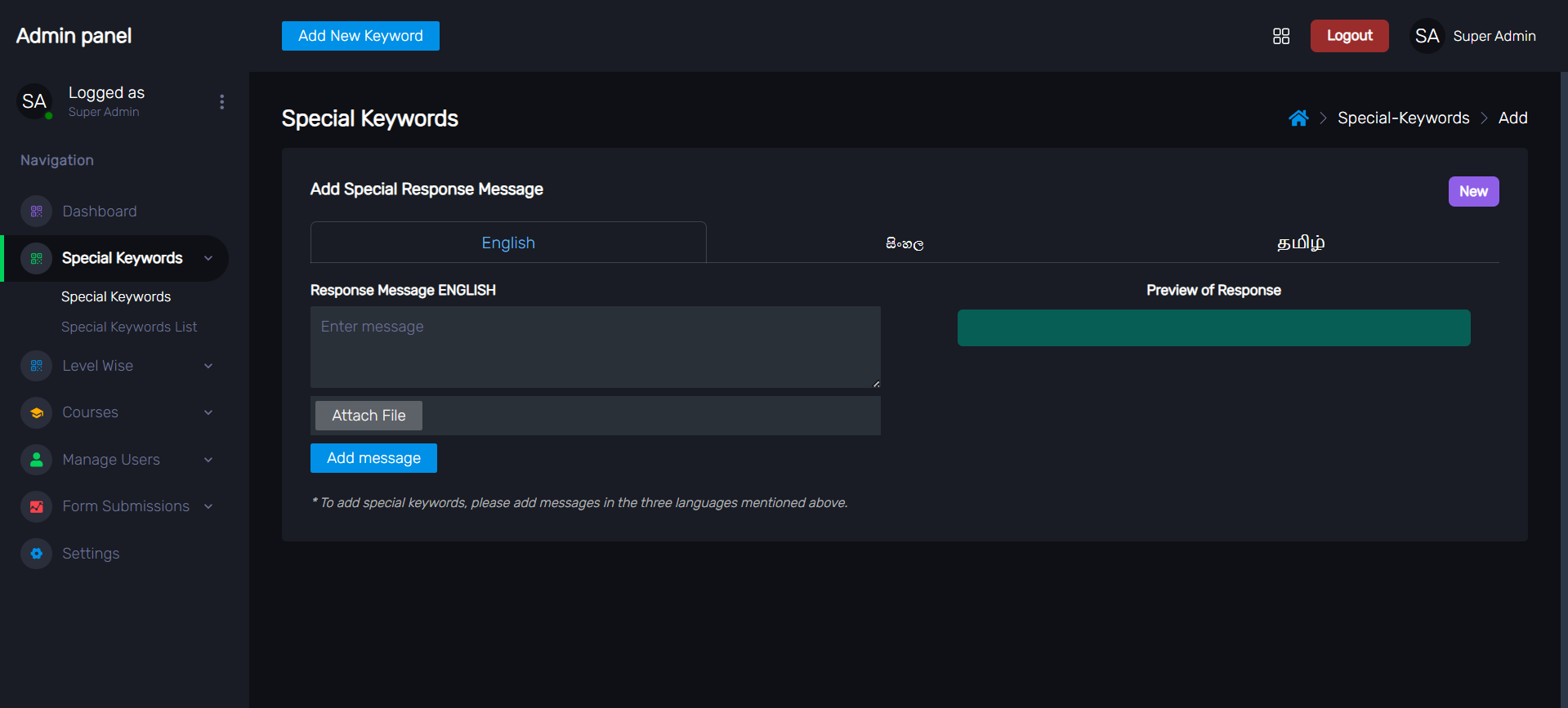Expand the Manage Users submenu chevron
The height and width of the screenshot is (708, 1568).
pos(208,460)
